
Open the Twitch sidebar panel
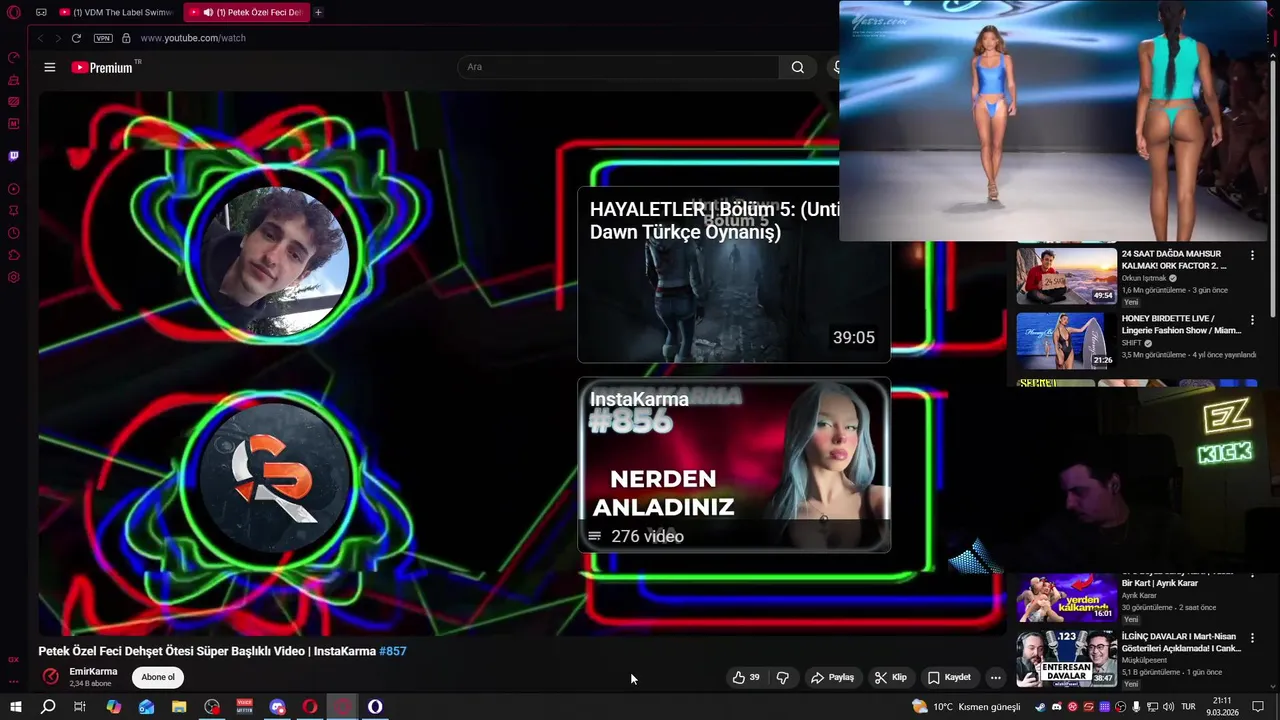pos(14,156)
